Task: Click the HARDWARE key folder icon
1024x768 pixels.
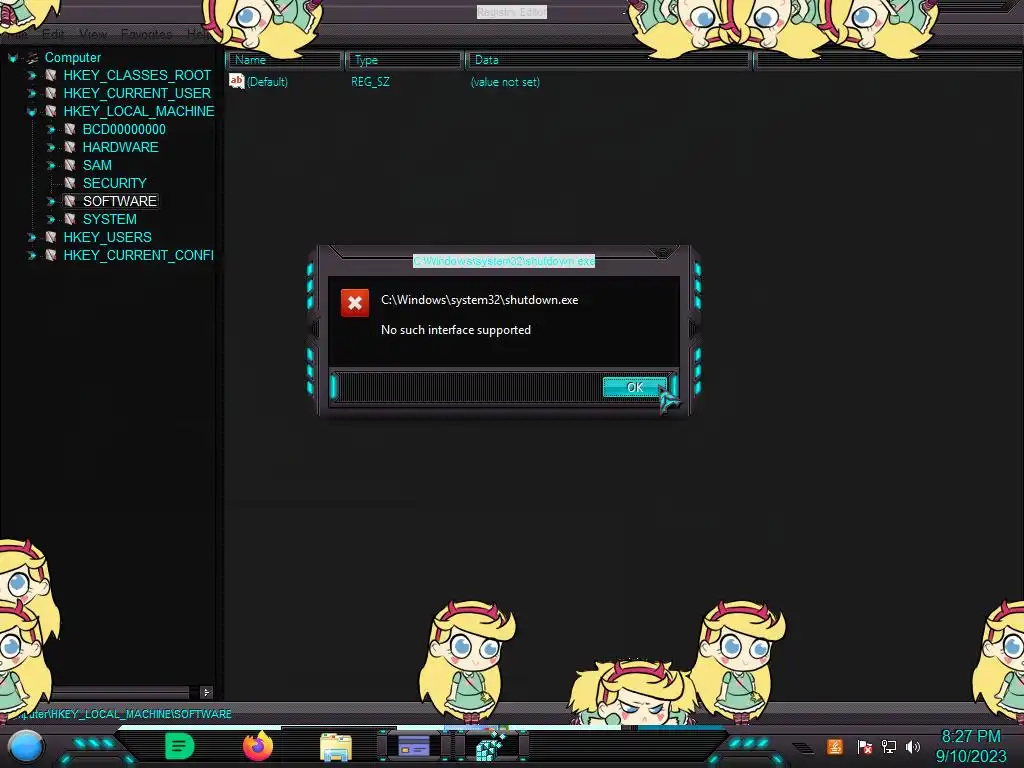Action: tap(69, 147)
